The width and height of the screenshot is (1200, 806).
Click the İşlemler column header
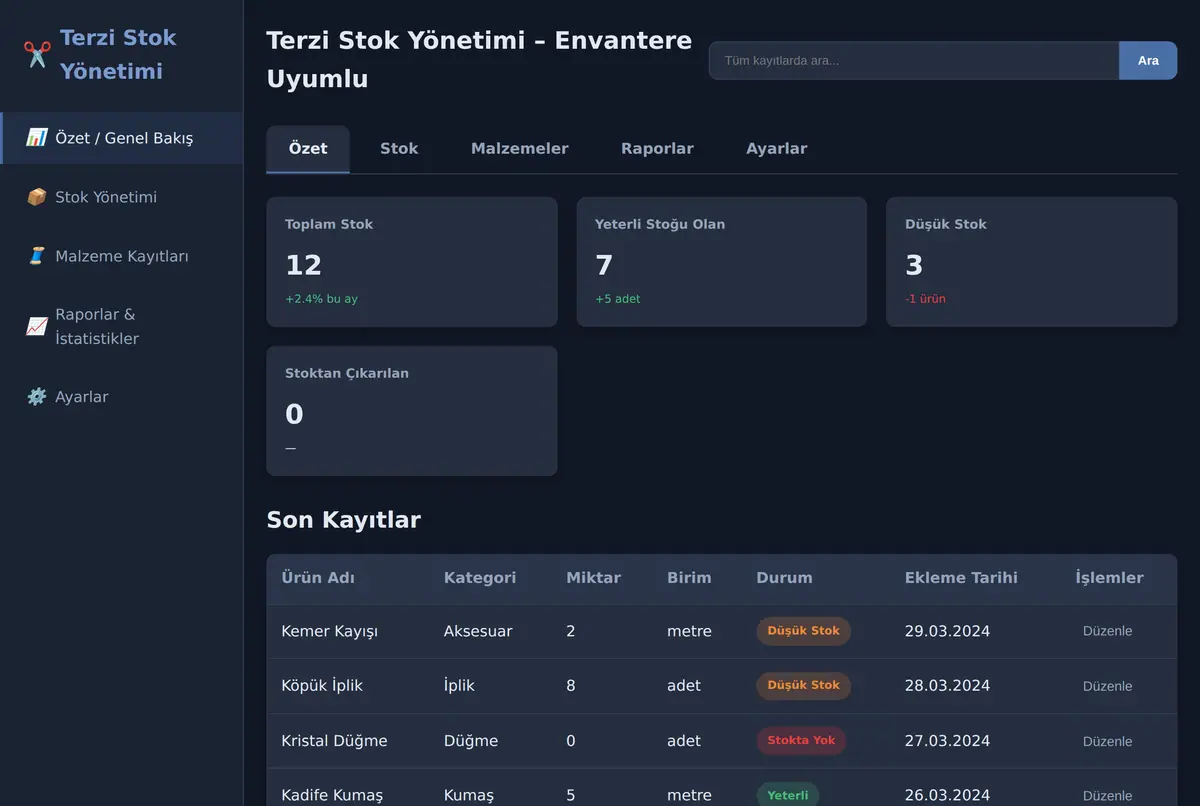[x=1110, y=578]
